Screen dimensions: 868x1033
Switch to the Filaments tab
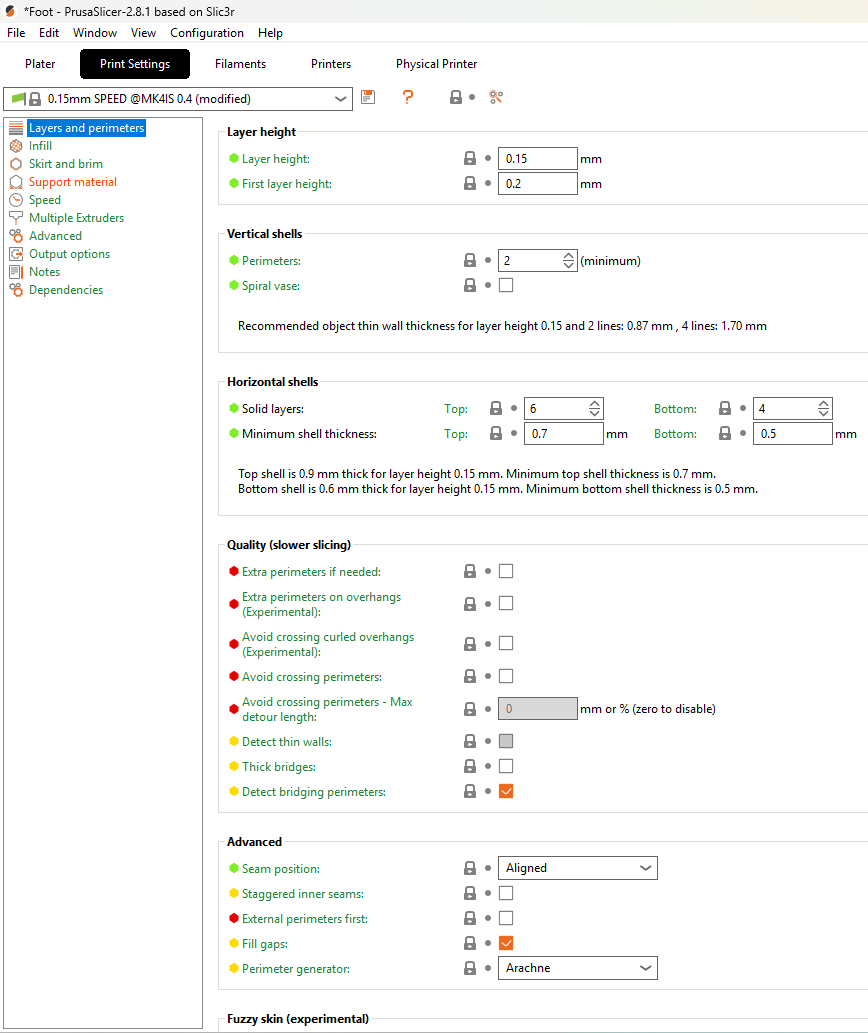pyautogui.click(x=240, y=64)
